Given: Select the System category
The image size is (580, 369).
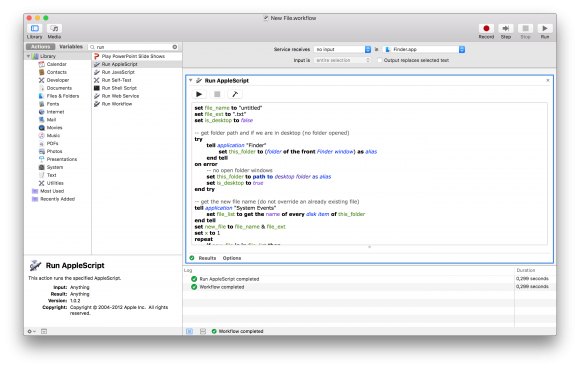Looking at the screenshot, I should click(x=54, y=167).
